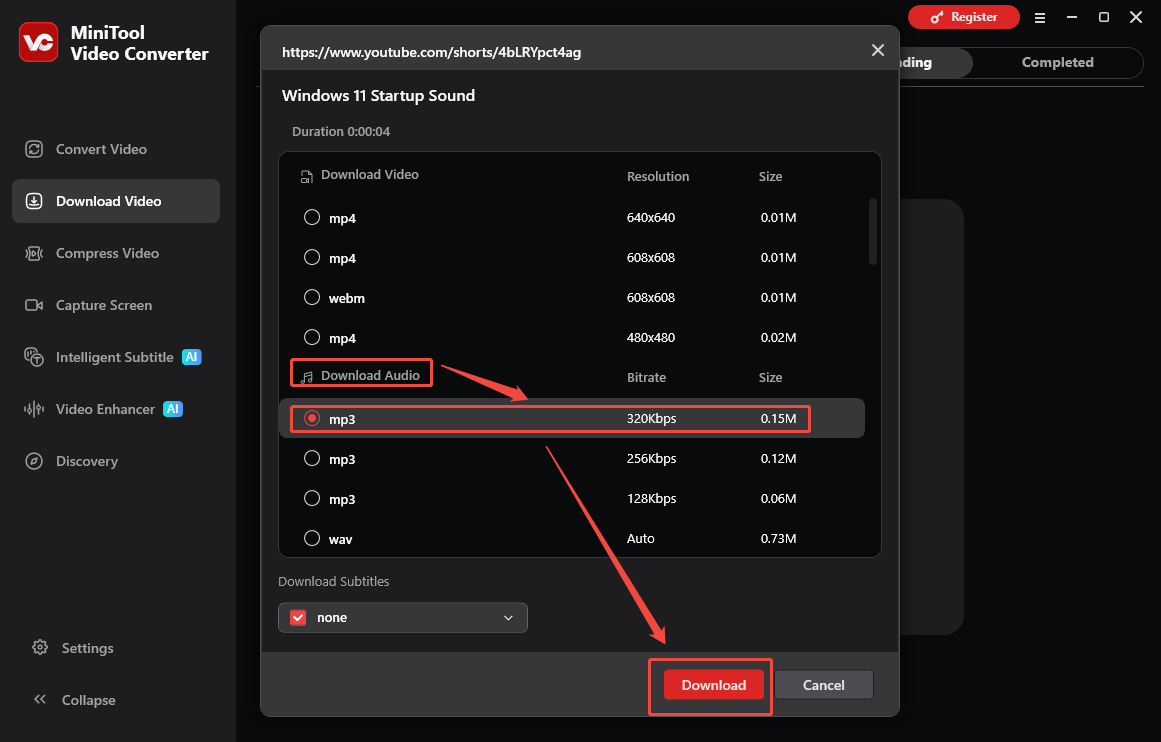
Task: Close the MiniTool application window
Action: (1136, 17)
